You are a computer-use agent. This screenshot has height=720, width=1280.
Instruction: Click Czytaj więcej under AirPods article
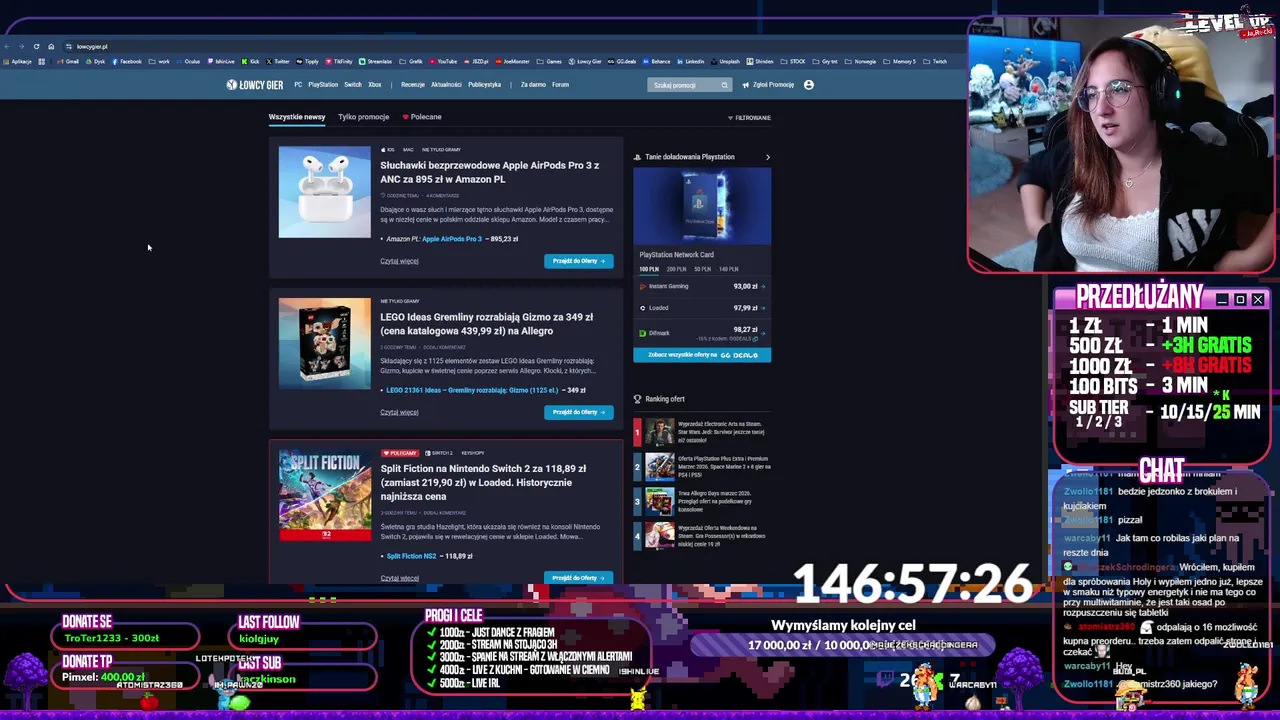pyautogui.click(x=399, y=261)
